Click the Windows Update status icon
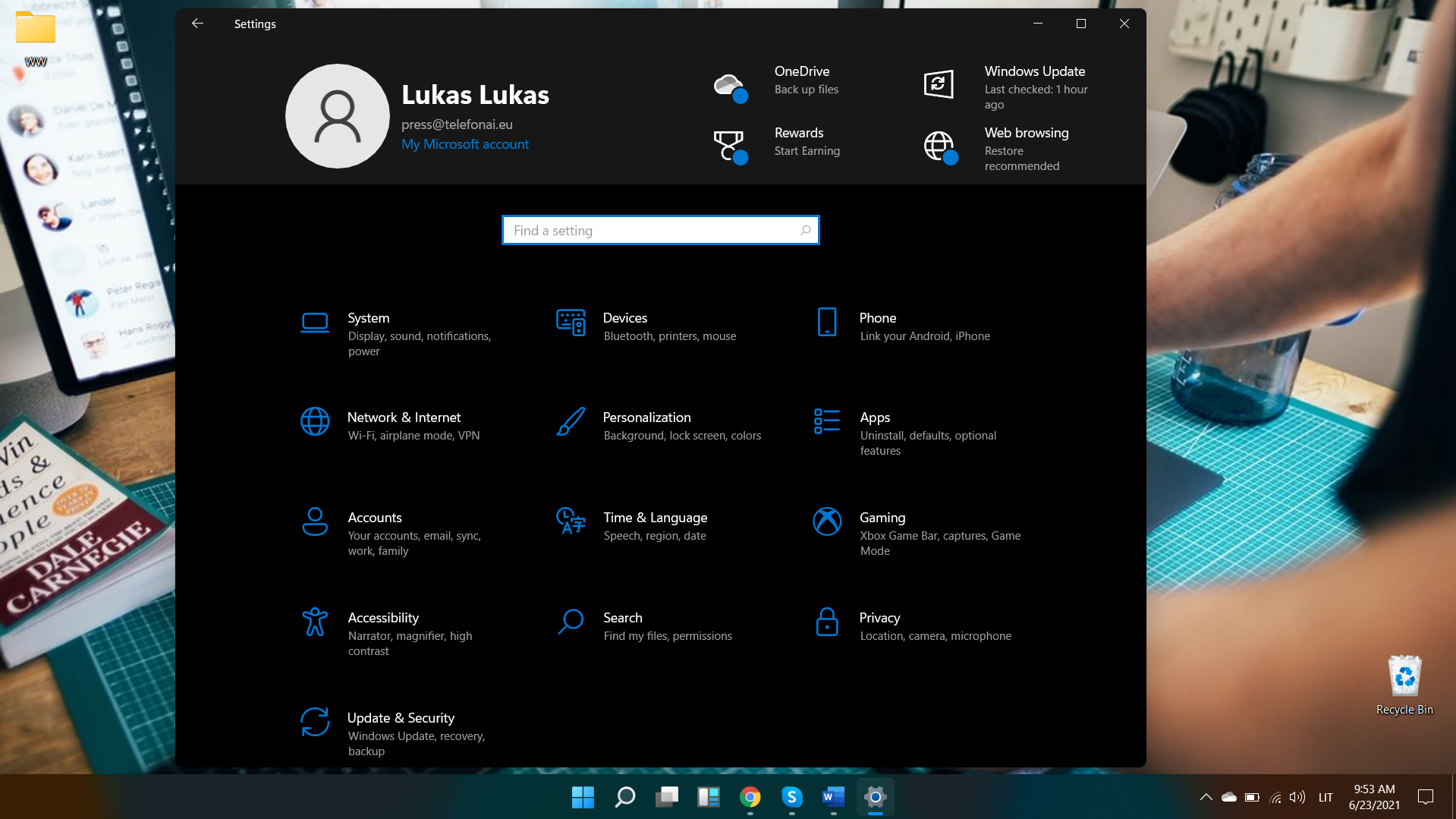The image size is (1456, 819). pos(939,83)
